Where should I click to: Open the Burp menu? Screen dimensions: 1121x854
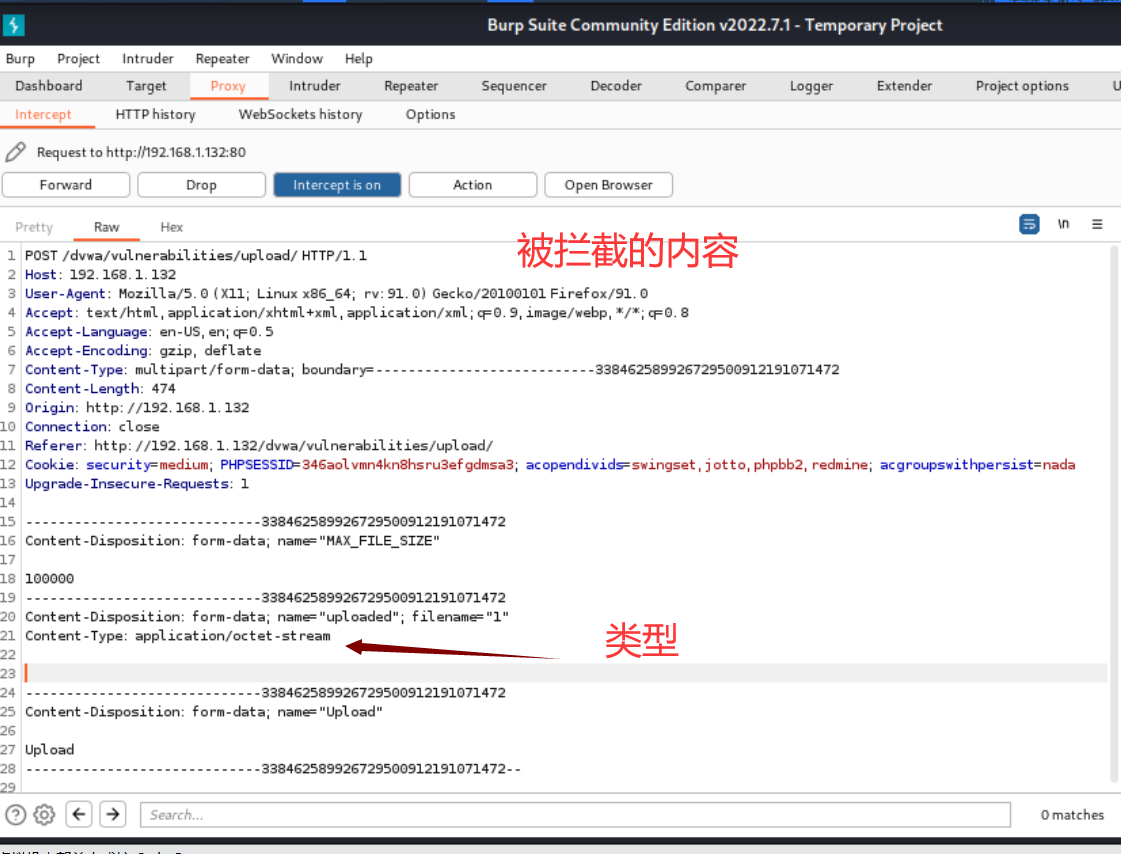point(20,59)
